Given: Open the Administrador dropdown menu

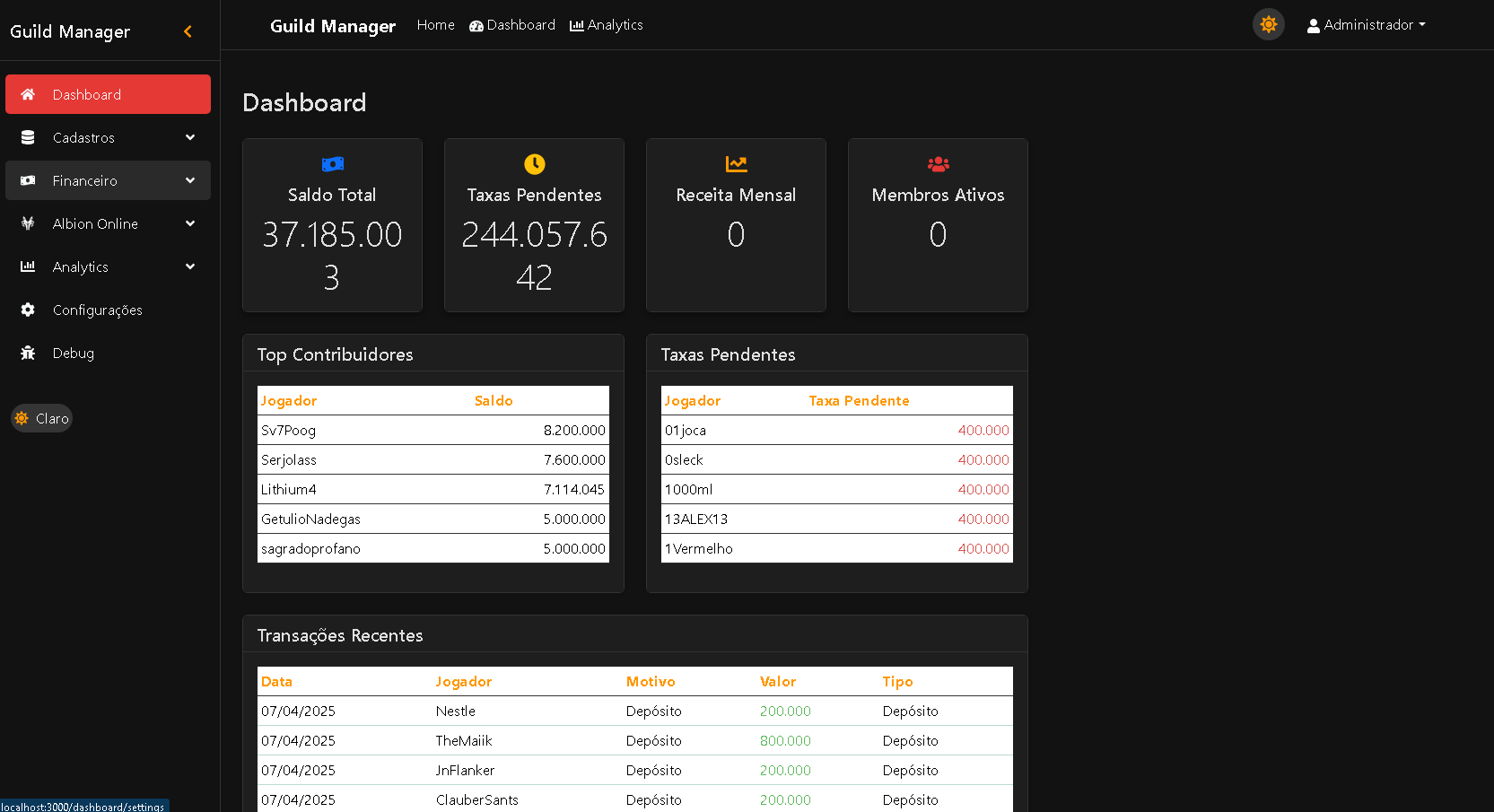Looking at the screenshot, I should click(x=1365, y=24).
